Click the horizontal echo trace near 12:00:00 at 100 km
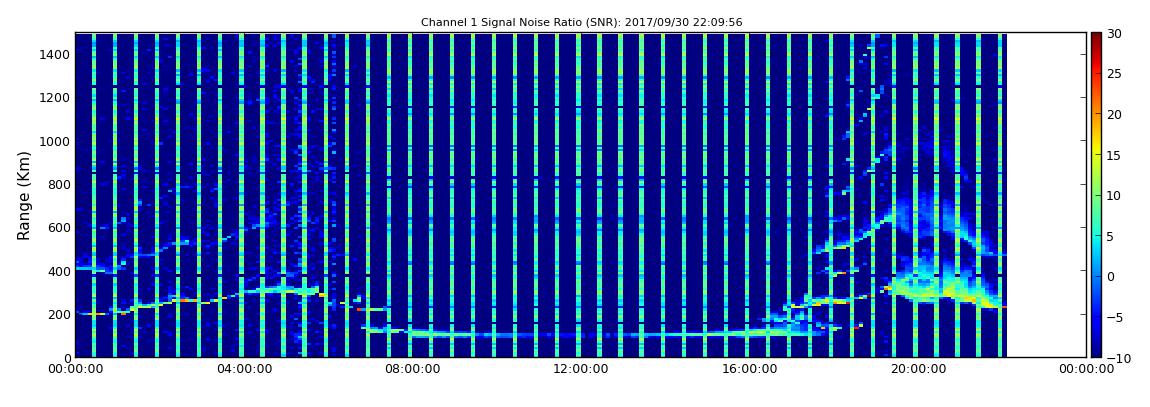Image resolution: width=1150 pixels, height=407 pixels. point(579,335)
